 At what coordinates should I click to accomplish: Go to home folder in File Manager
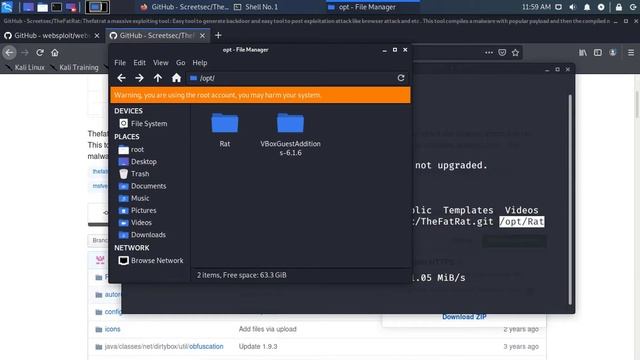tap(176, 78)
